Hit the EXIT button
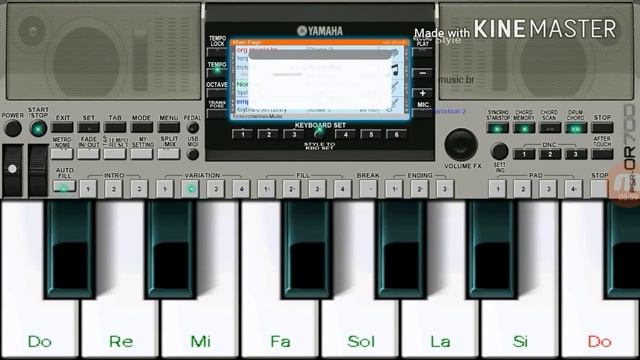Image resolution: width=640 pixels, height=360 pixels. click(x=63, y=127)
